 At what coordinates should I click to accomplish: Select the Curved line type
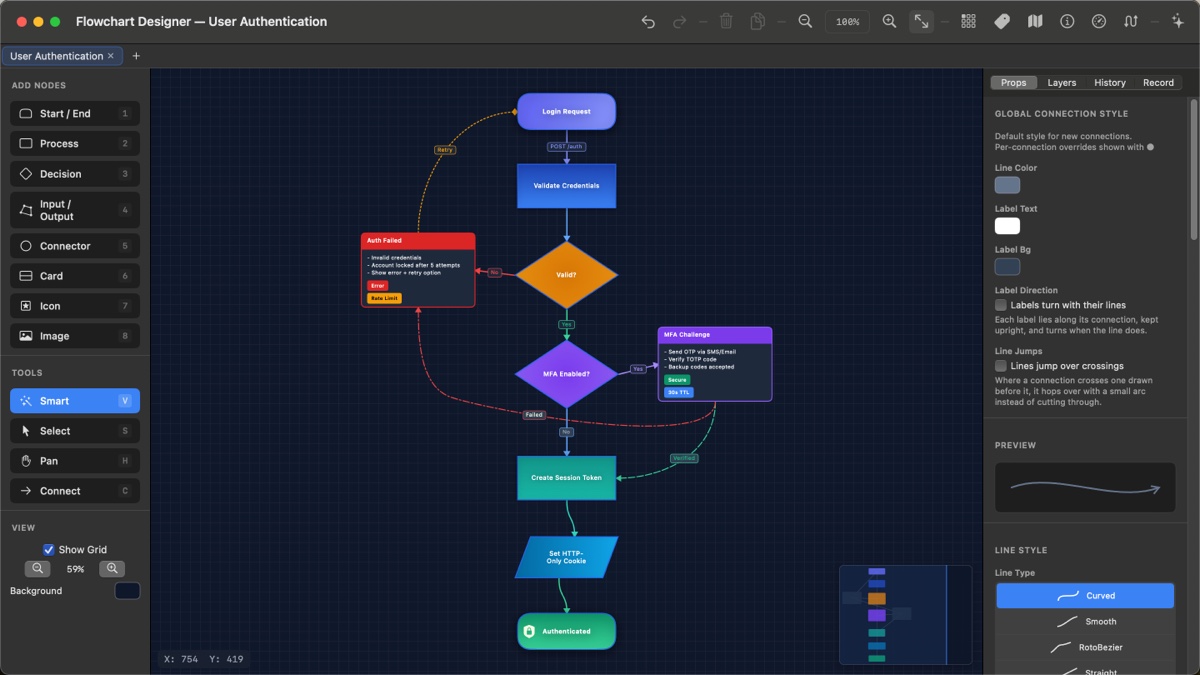[1085, 596]
